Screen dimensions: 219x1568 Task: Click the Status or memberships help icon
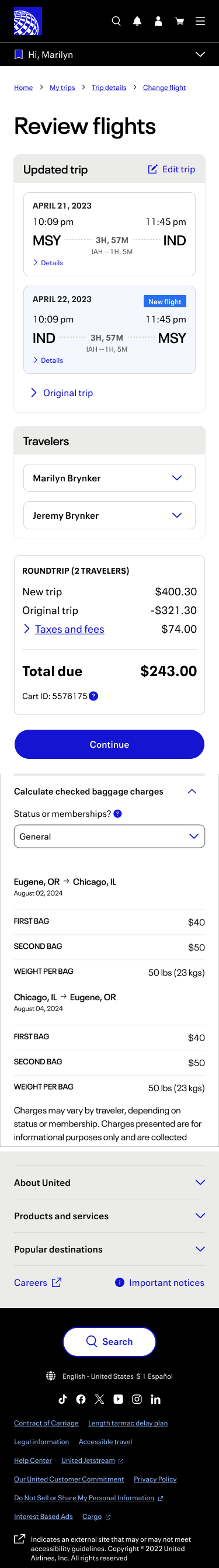pos(118,814)
